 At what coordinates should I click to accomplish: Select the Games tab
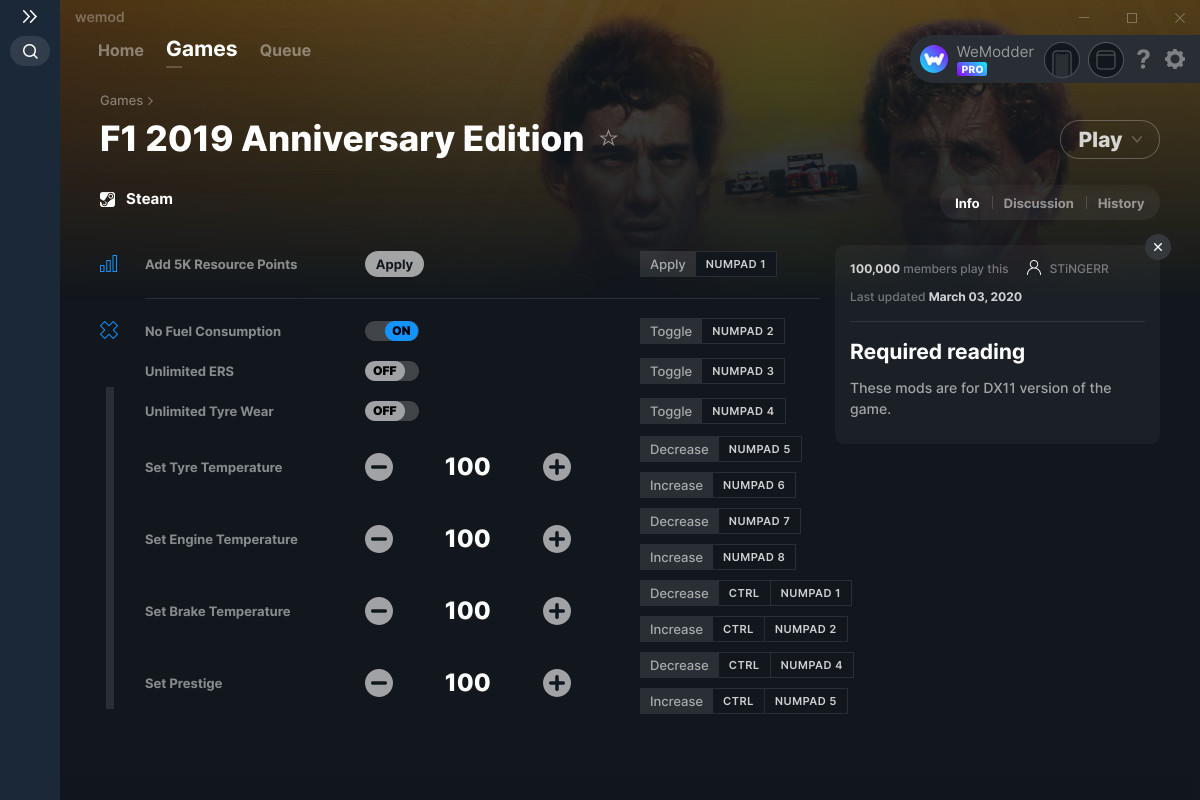(x=202, y=49)
